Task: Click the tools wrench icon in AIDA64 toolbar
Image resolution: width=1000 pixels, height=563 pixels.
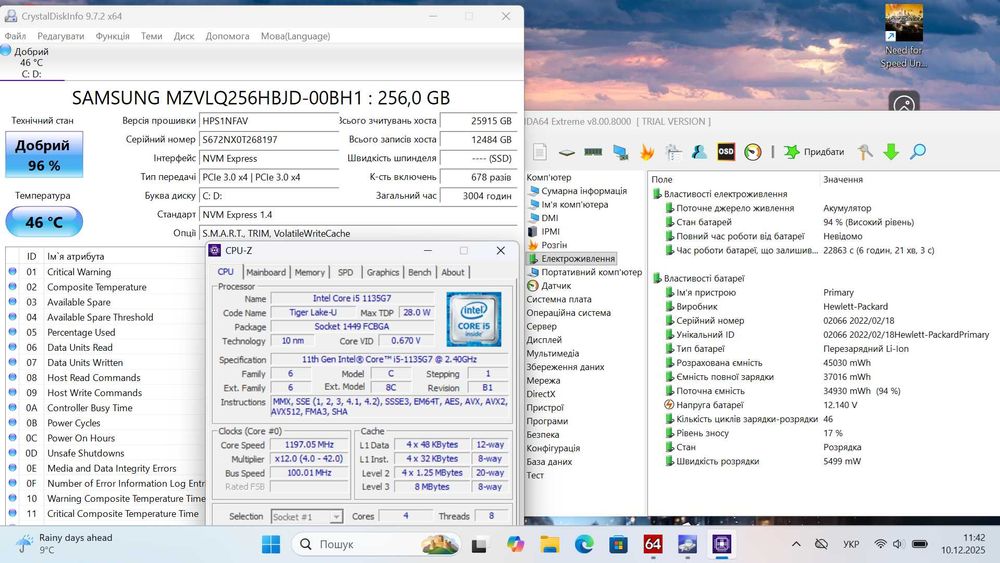Action: tap(865, 152)
